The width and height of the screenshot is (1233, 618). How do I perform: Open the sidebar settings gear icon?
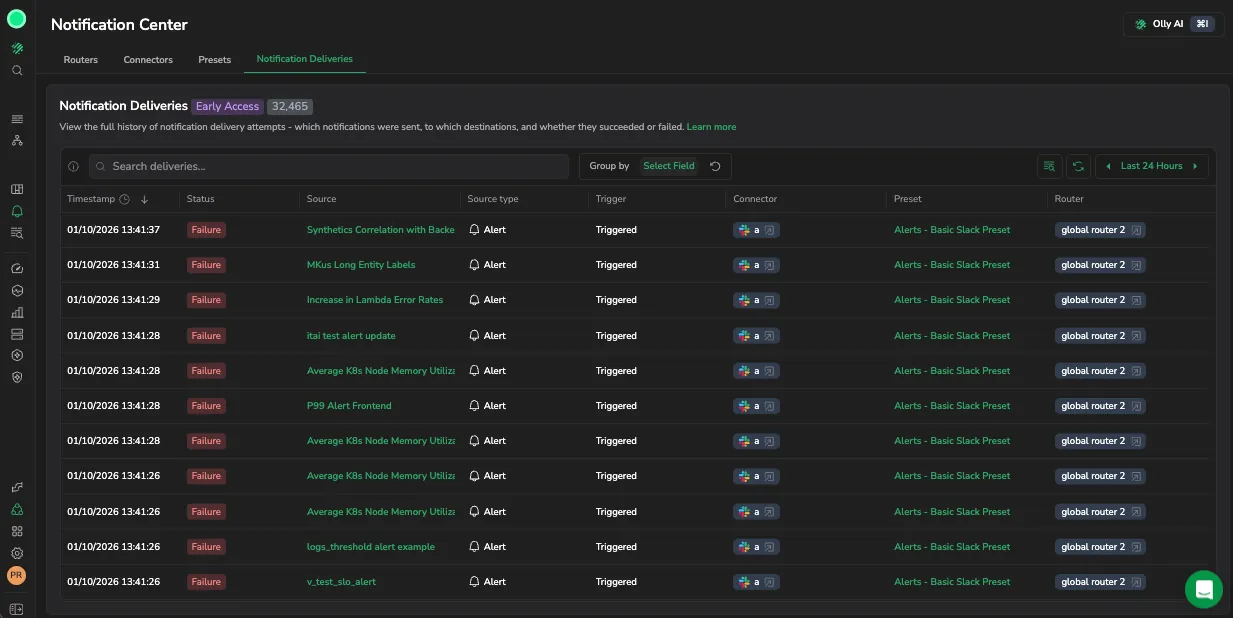pos(17,553)
